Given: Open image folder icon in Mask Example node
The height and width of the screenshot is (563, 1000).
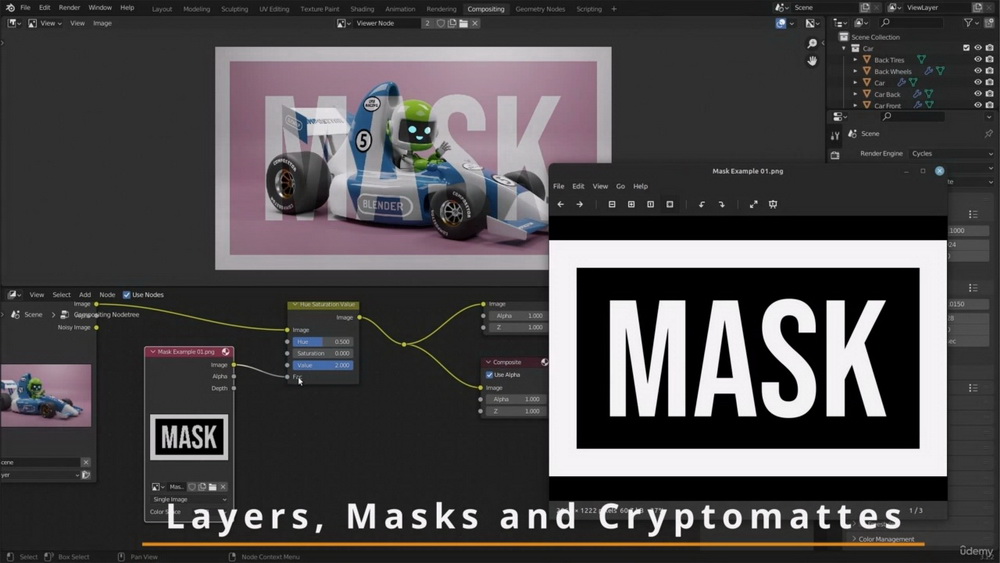Looking at the screenshot, I should click(x=212, y=487).
